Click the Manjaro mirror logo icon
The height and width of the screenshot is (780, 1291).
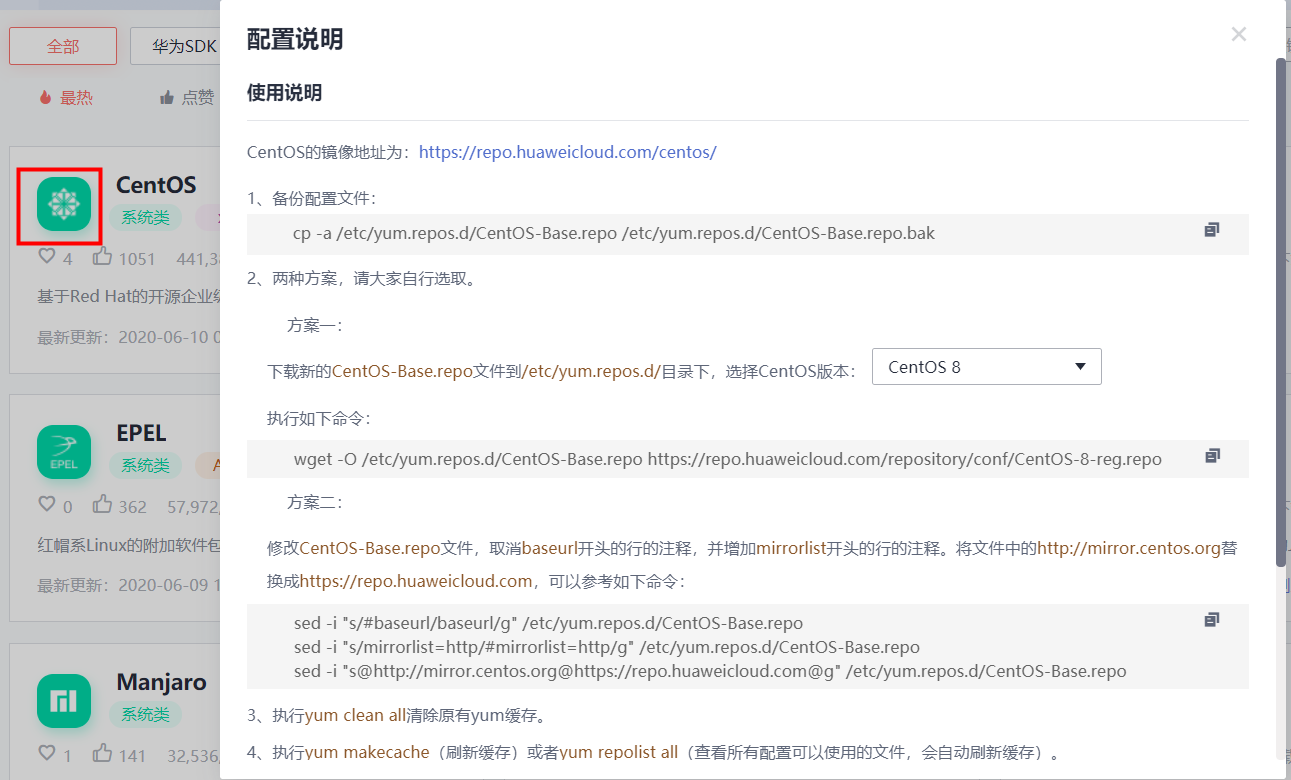coord(64,700)
